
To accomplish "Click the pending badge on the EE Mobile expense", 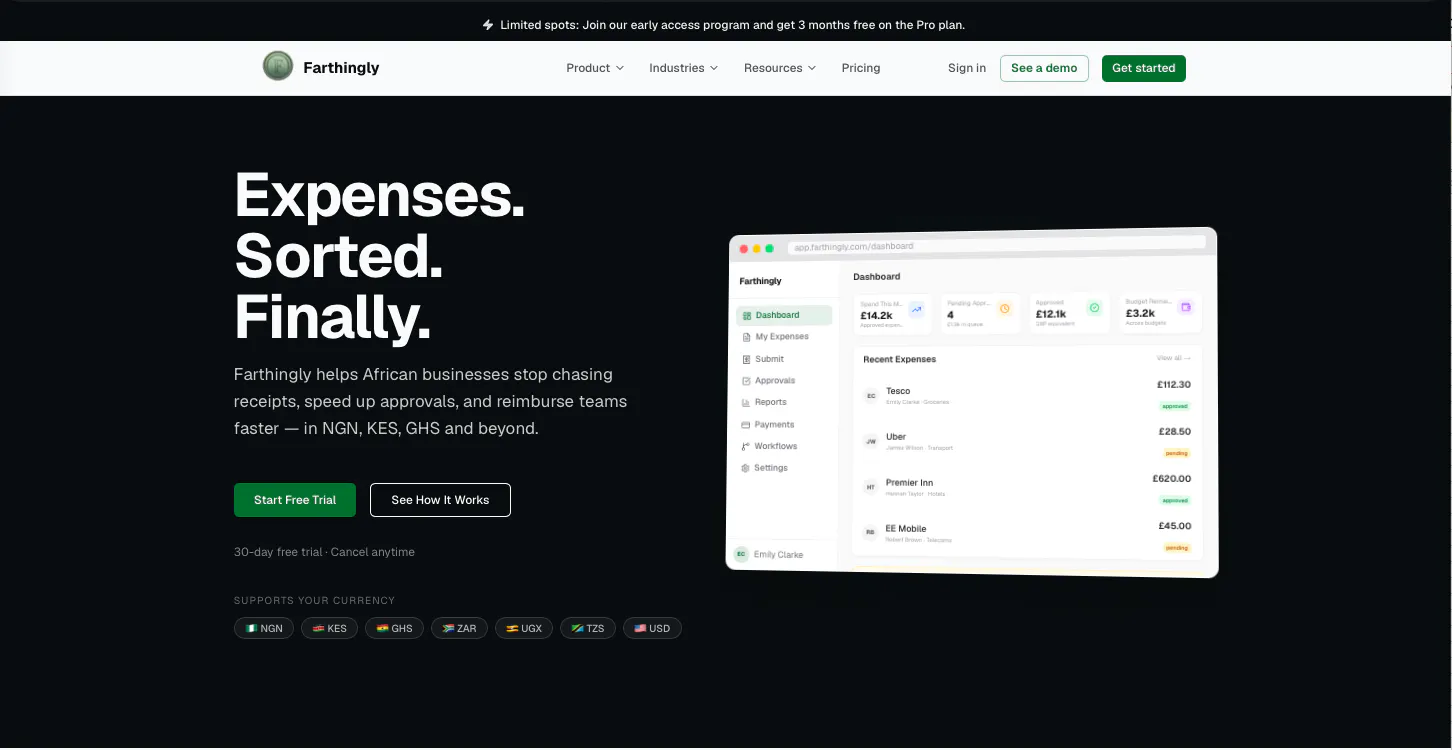I will (x=1177, y=547).
